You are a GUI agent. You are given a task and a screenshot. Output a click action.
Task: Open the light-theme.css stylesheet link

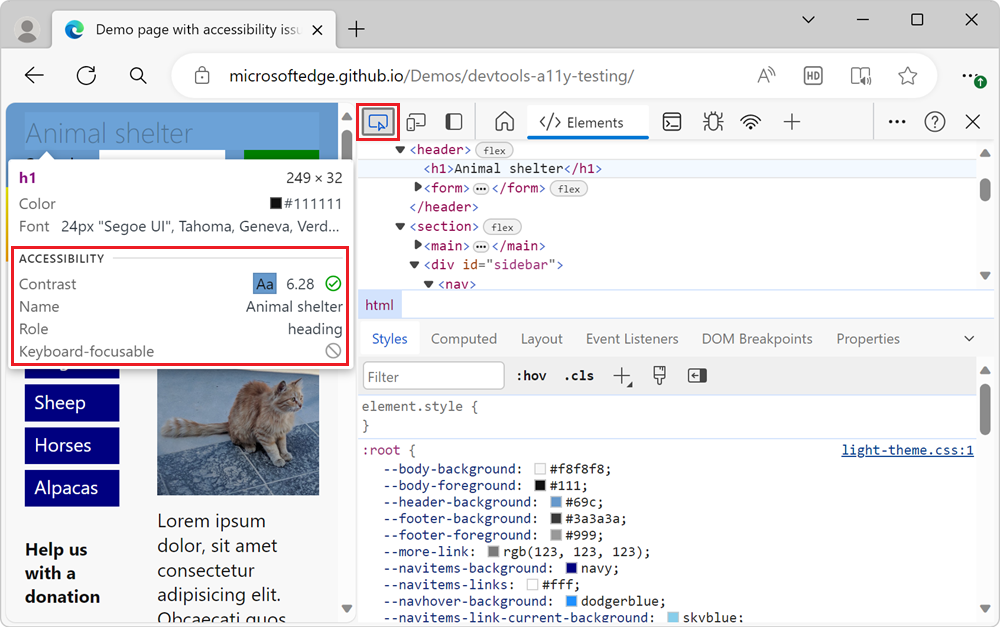[907, 450]
